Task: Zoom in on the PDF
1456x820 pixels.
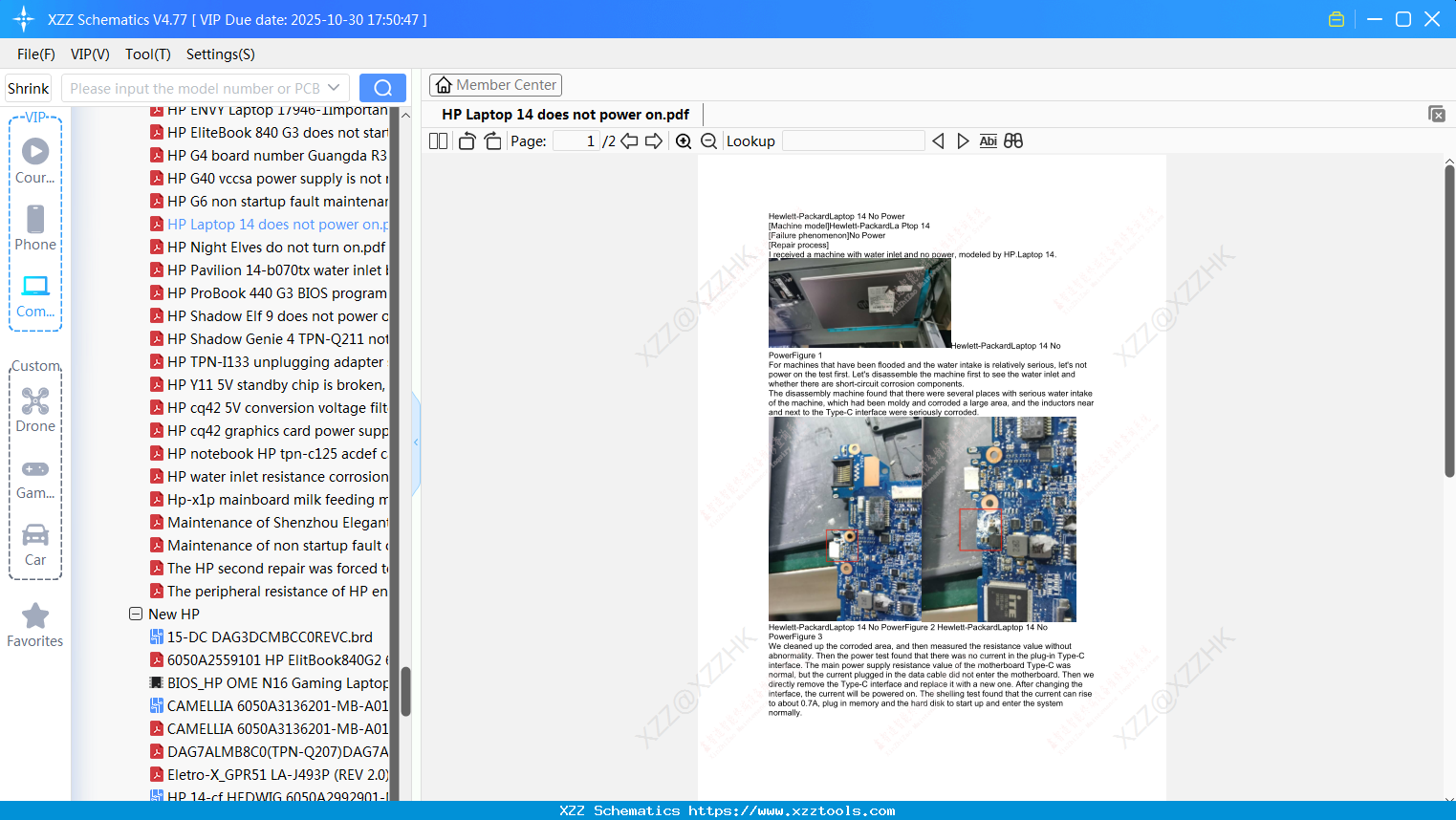Action: tap(684, 141)
